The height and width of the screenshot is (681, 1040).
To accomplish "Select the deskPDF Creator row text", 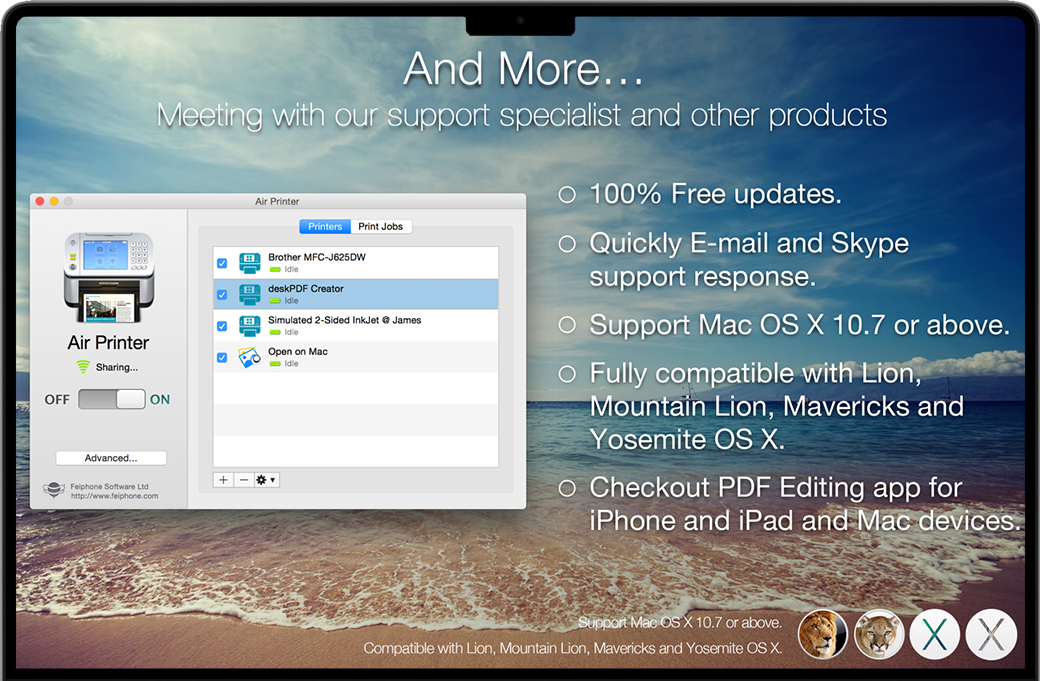I will click(x=306, y=288).
